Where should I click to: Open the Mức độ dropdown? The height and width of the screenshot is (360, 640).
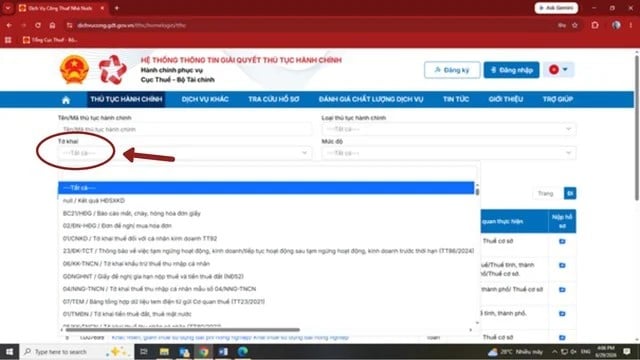coord(449,153)
